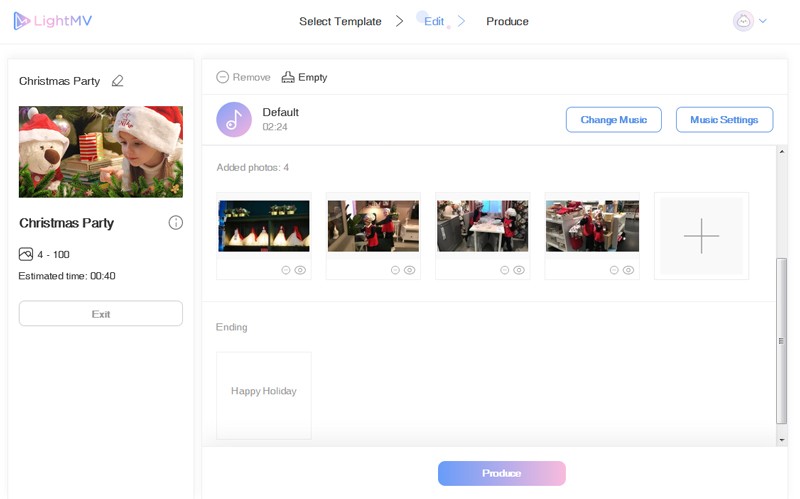Image resolution: width=800 pixels, height=499 pixels.
Task: Preview the first photo with eye icon
Action: coord(300,270)
